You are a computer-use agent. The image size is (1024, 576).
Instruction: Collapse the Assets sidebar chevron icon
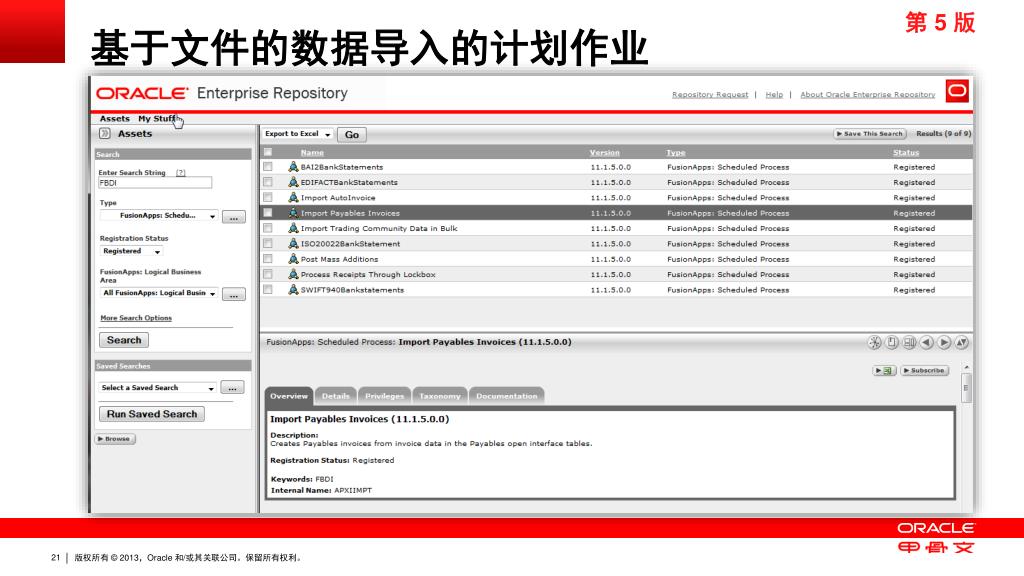tap(104, 133)
